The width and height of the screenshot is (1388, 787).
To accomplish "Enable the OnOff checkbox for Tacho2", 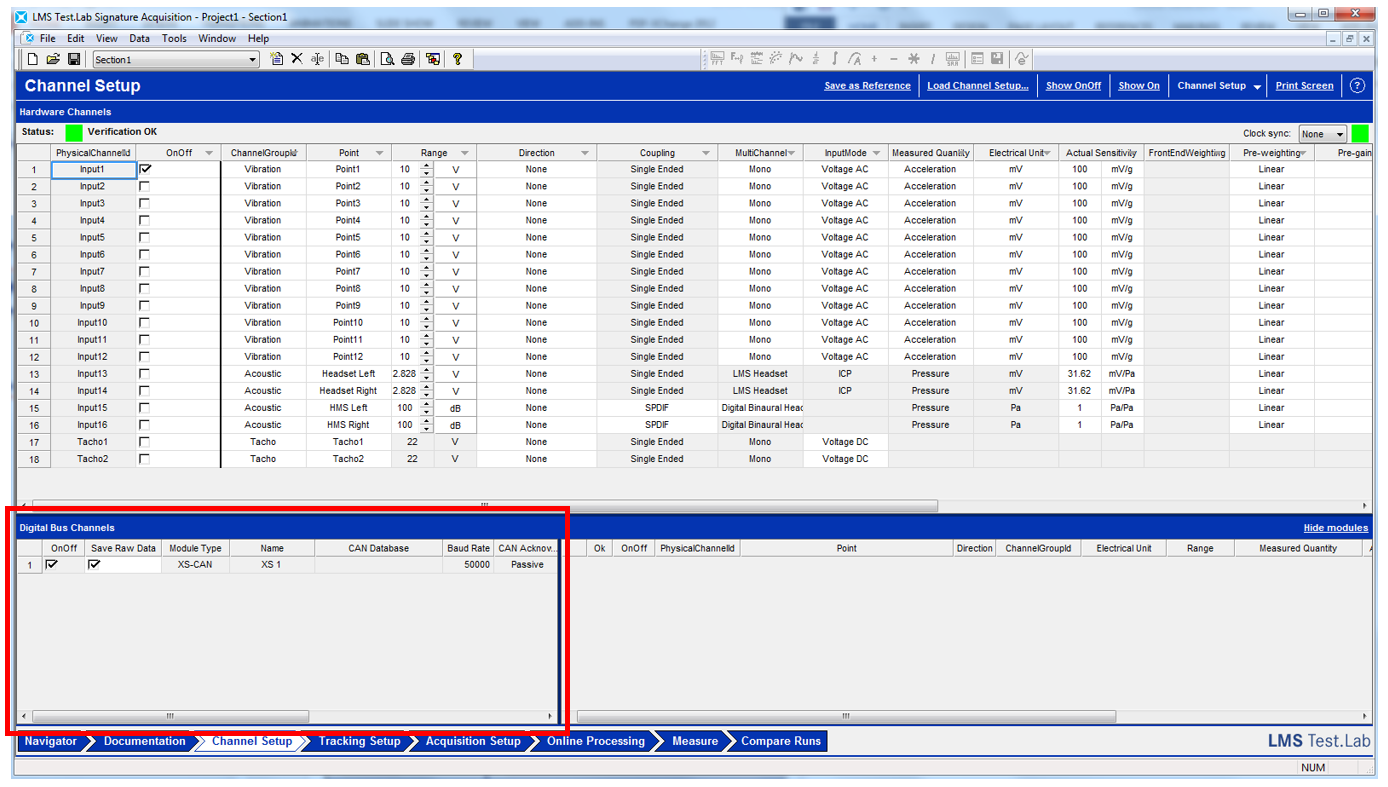I will [145, 458].
